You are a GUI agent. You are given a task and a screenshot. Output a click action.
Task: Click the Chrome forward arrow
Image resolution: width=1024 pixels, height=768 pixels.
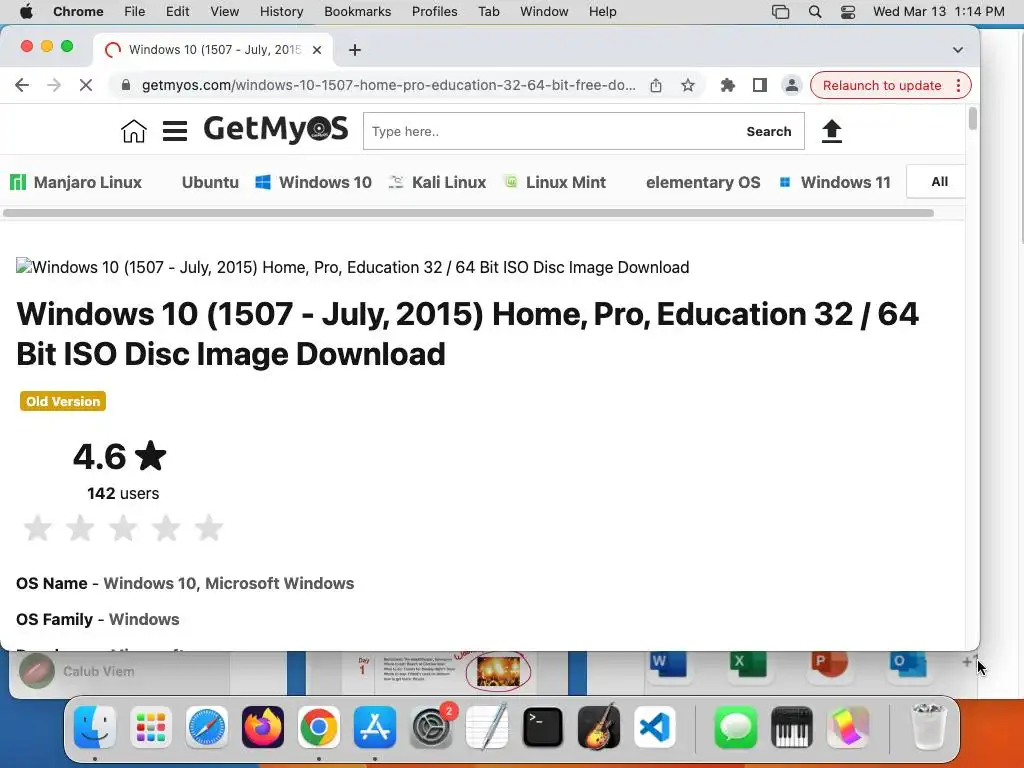pyautogui.click(x=54, y=85)
